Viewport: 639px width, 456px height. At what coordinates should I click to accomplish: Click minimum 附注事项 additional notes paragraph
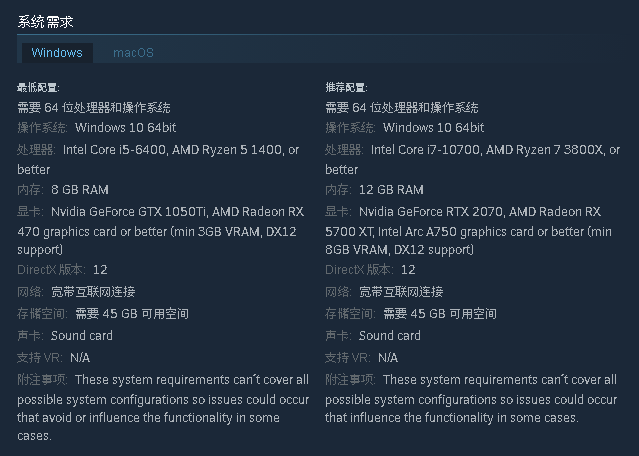163,408
